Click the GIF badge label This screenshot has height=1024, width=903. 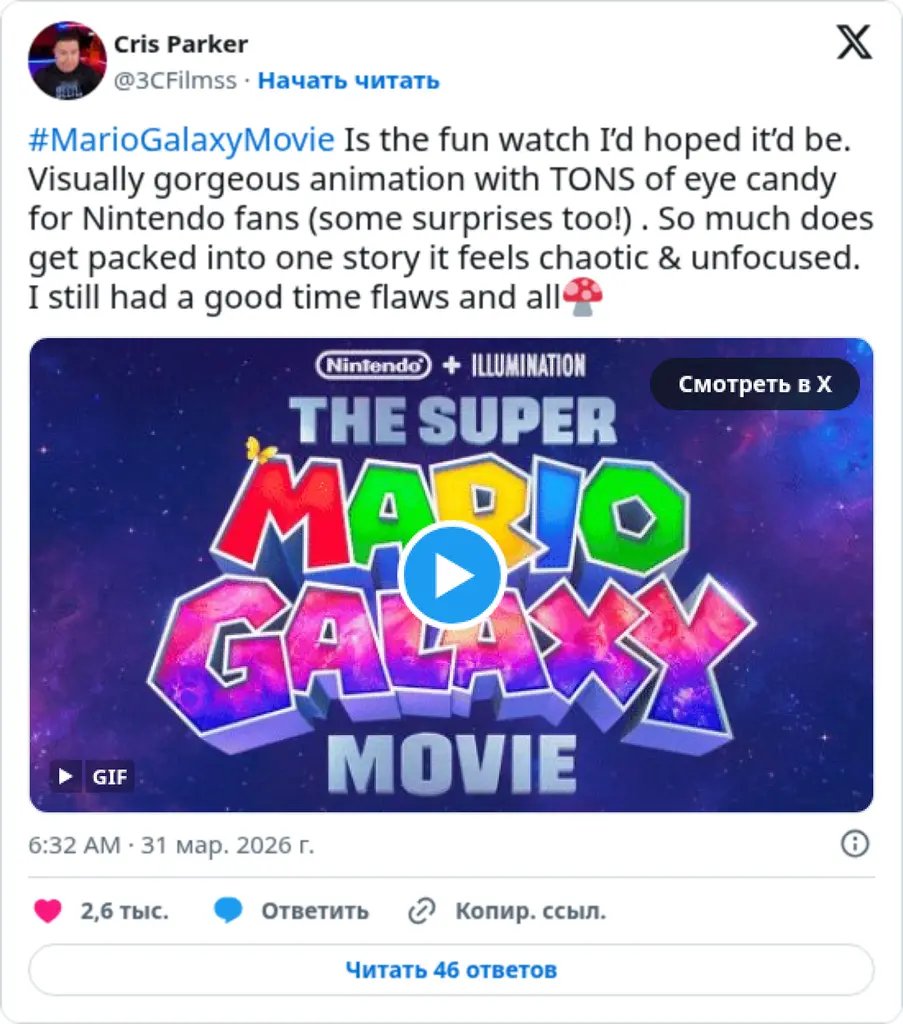(110, 776)
